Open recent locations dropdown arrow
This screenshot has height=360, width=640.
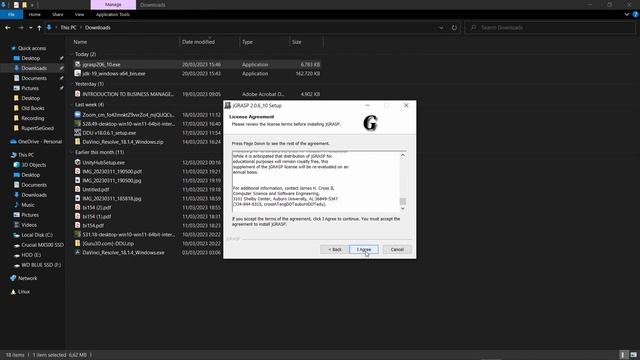(31, 28)
